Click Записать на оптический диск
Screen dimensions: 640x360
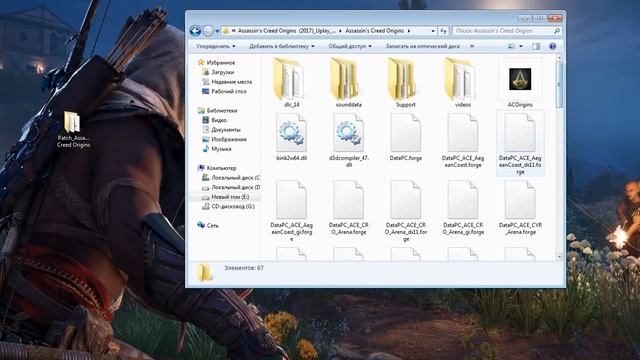[x=422, y=46]
